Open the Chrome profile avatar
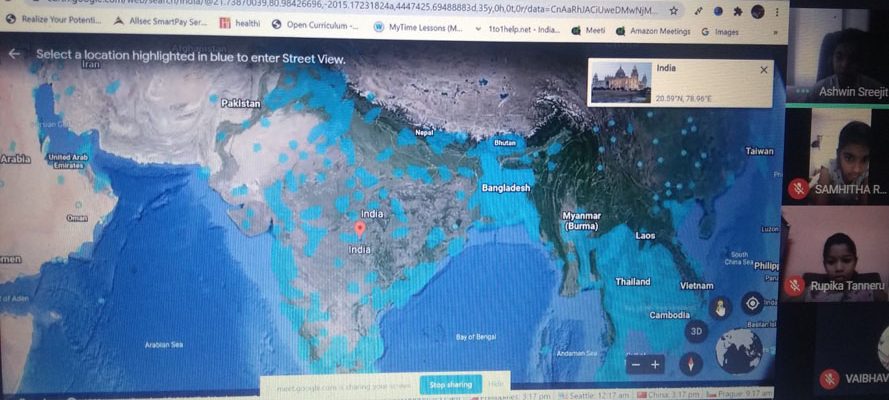 point(757,11)
